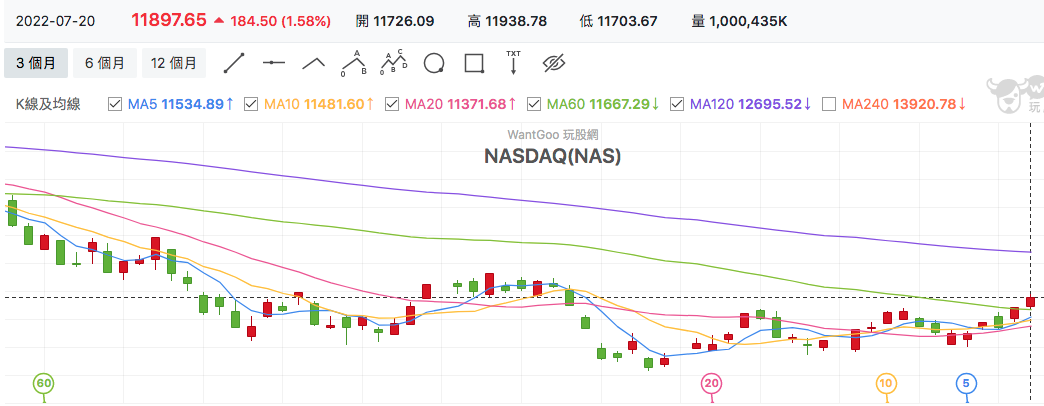
Task: Click the MA5 value 11534.89
Action: point(192,104)
